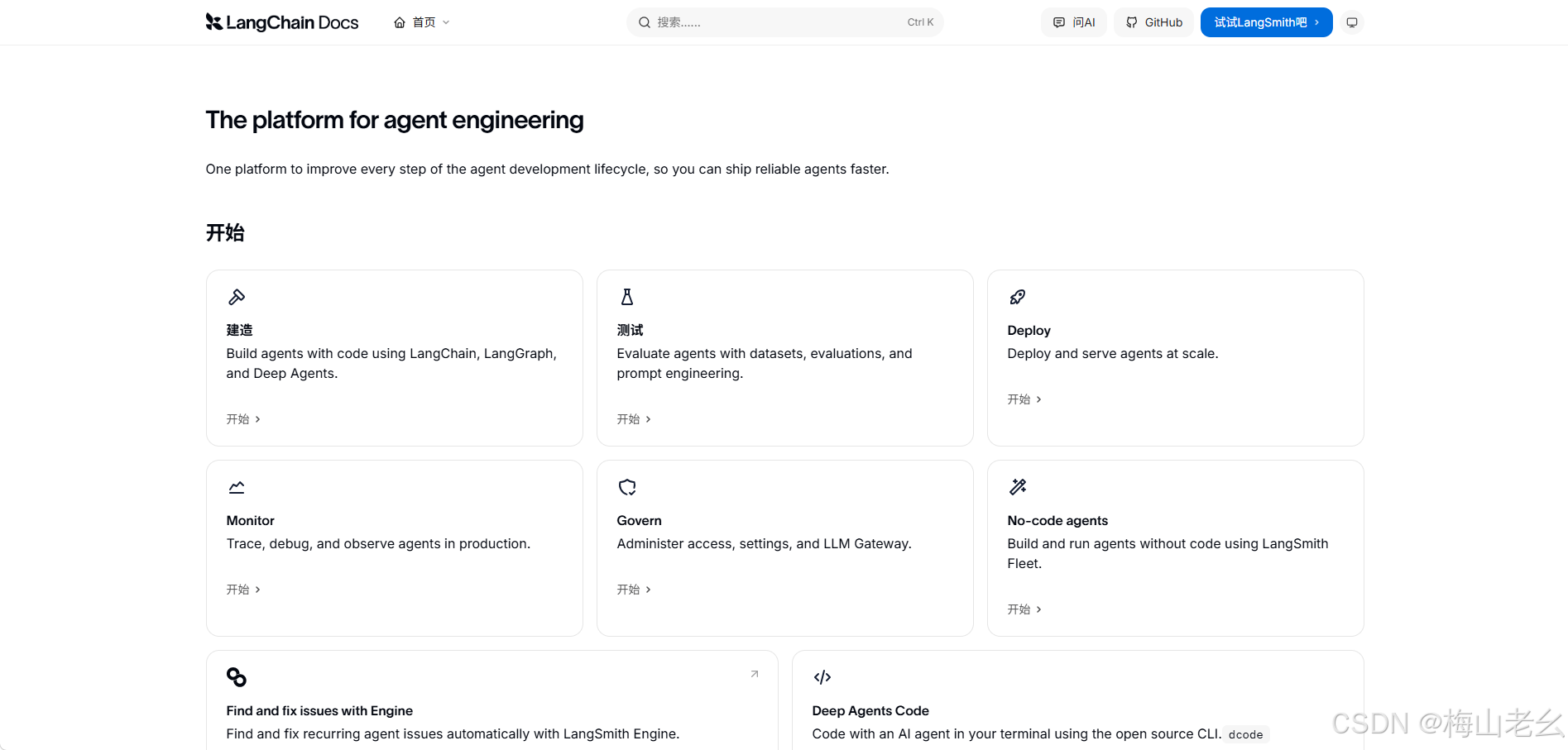Screen dimensions: 1568x750
Task: Open the 问AI assistant
Action: [1074, 22]
